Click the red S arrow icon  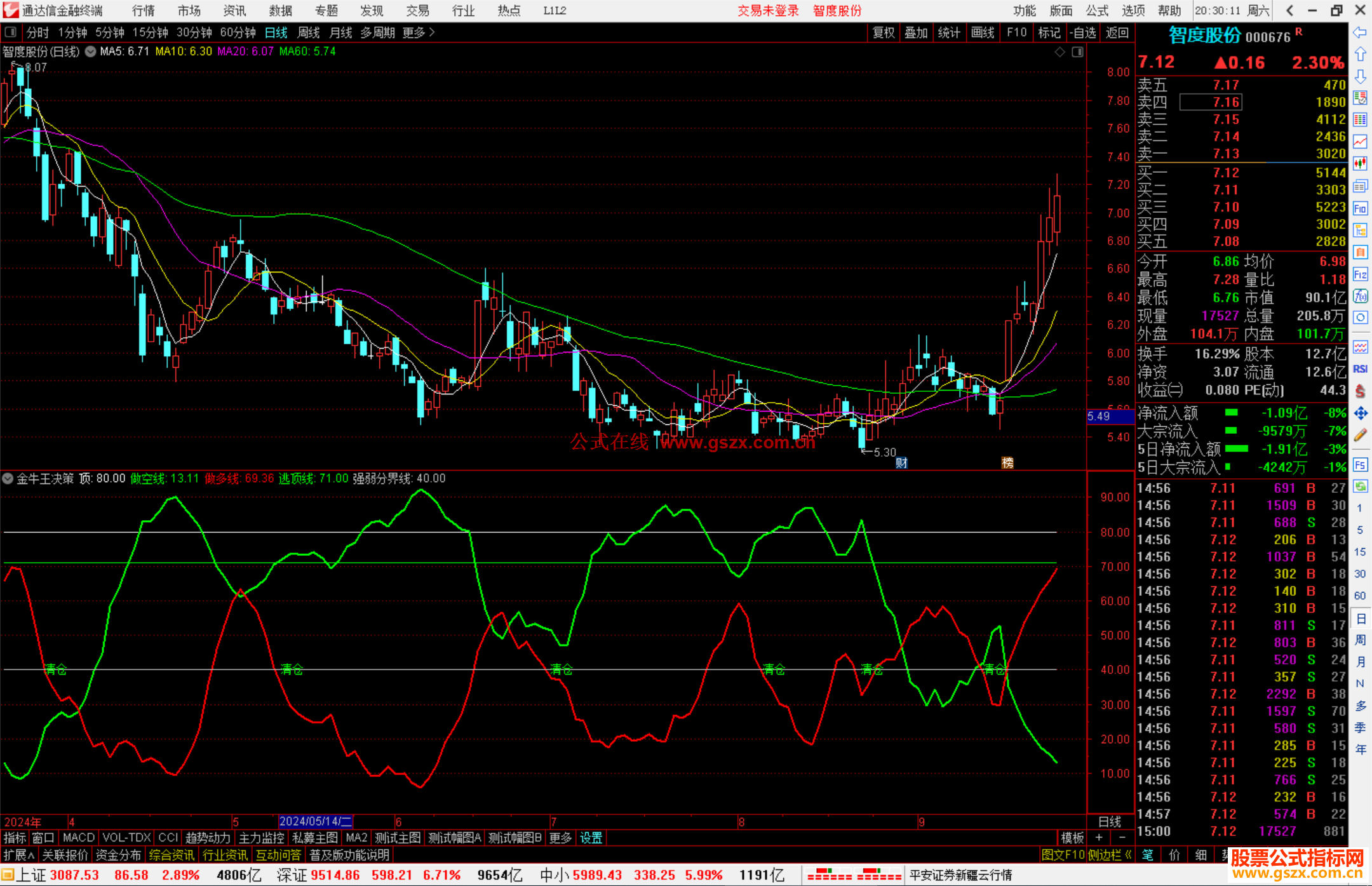coord(1360,391)
